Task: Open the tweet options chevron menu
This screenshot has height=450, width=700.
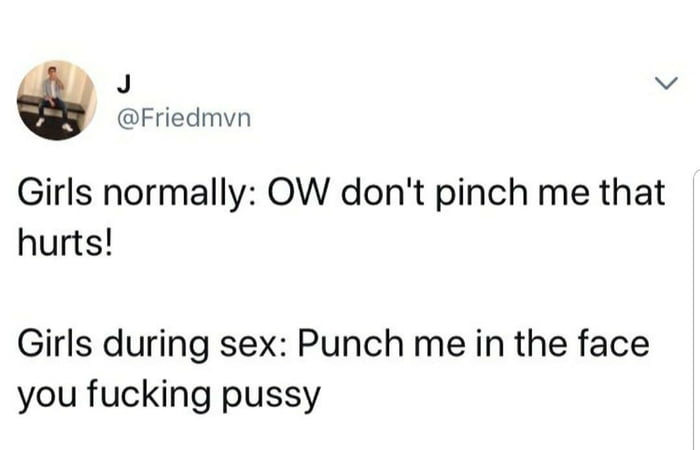Action: 667,83
